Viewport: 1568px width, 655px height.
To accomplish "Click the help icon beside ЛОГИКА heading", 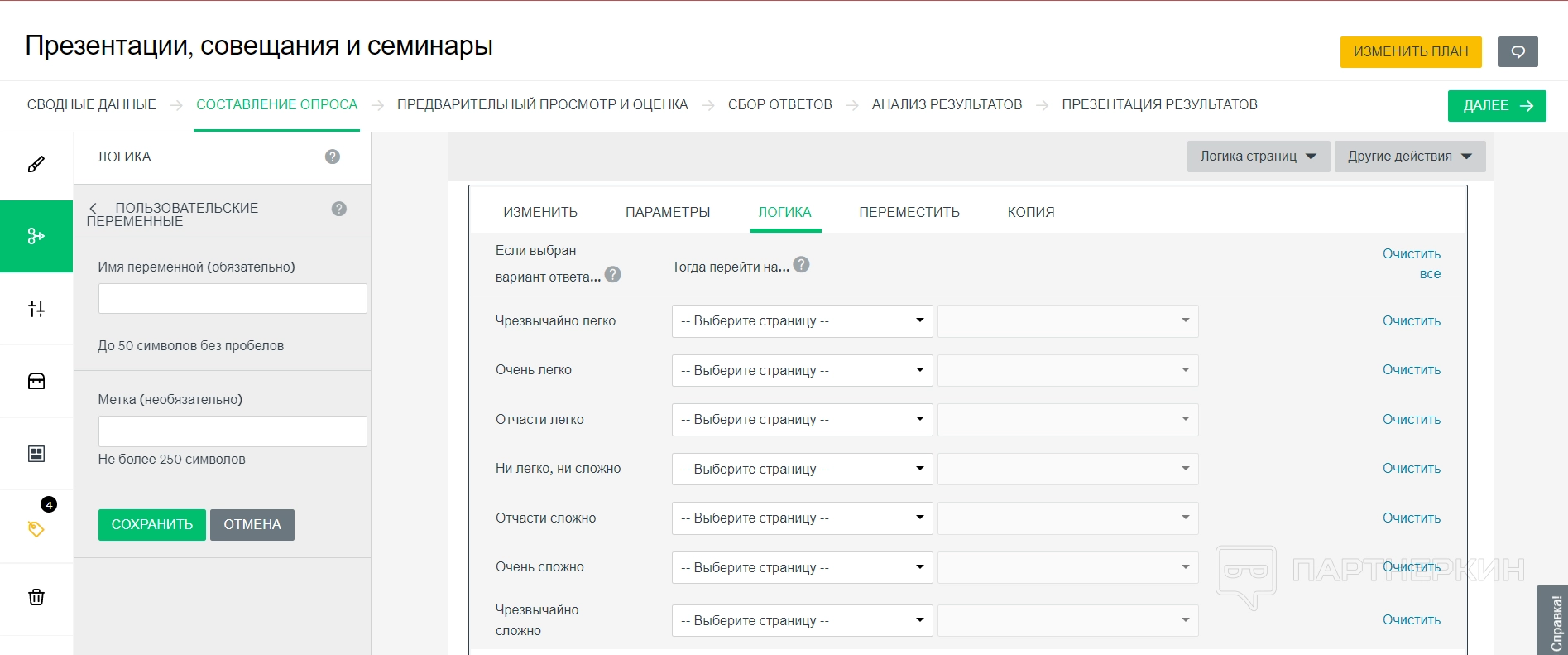I will [333, 157].
